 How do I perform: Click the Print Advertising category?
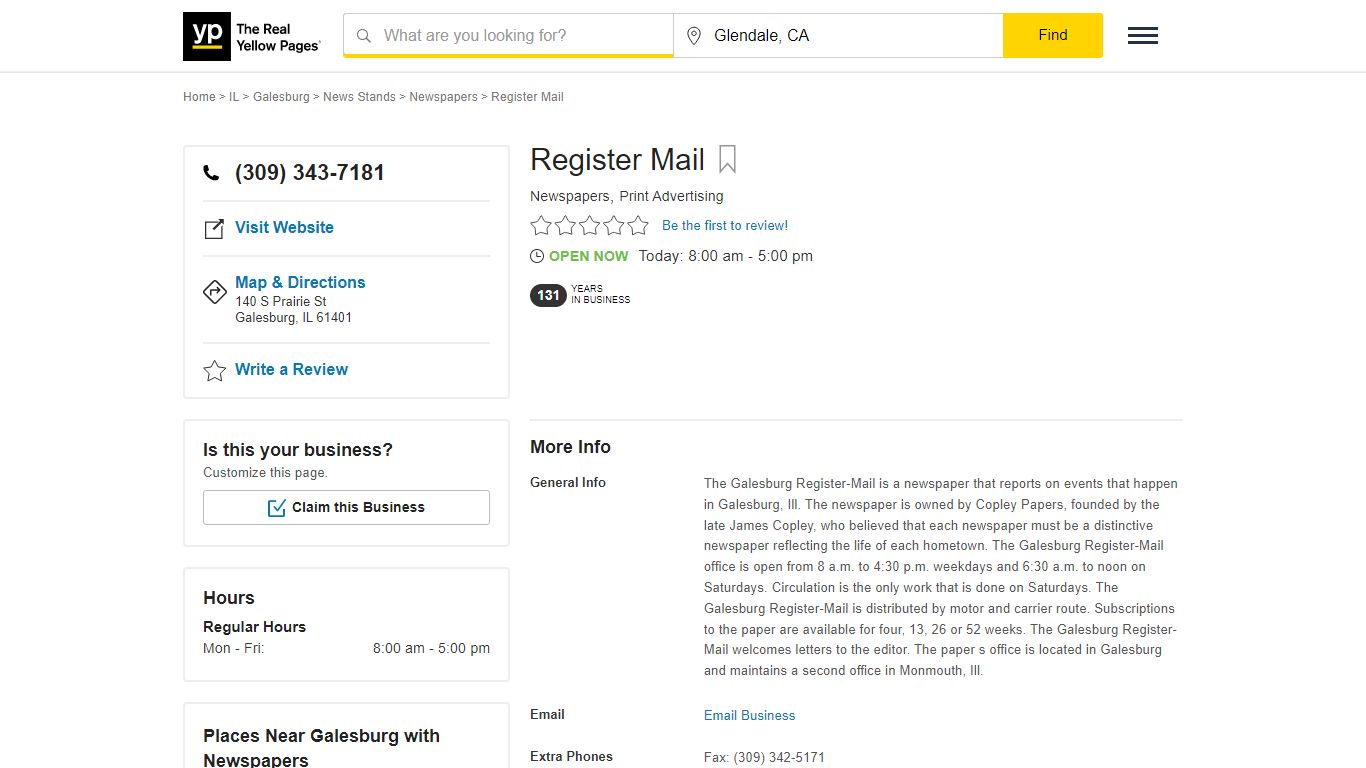point(671,196)
